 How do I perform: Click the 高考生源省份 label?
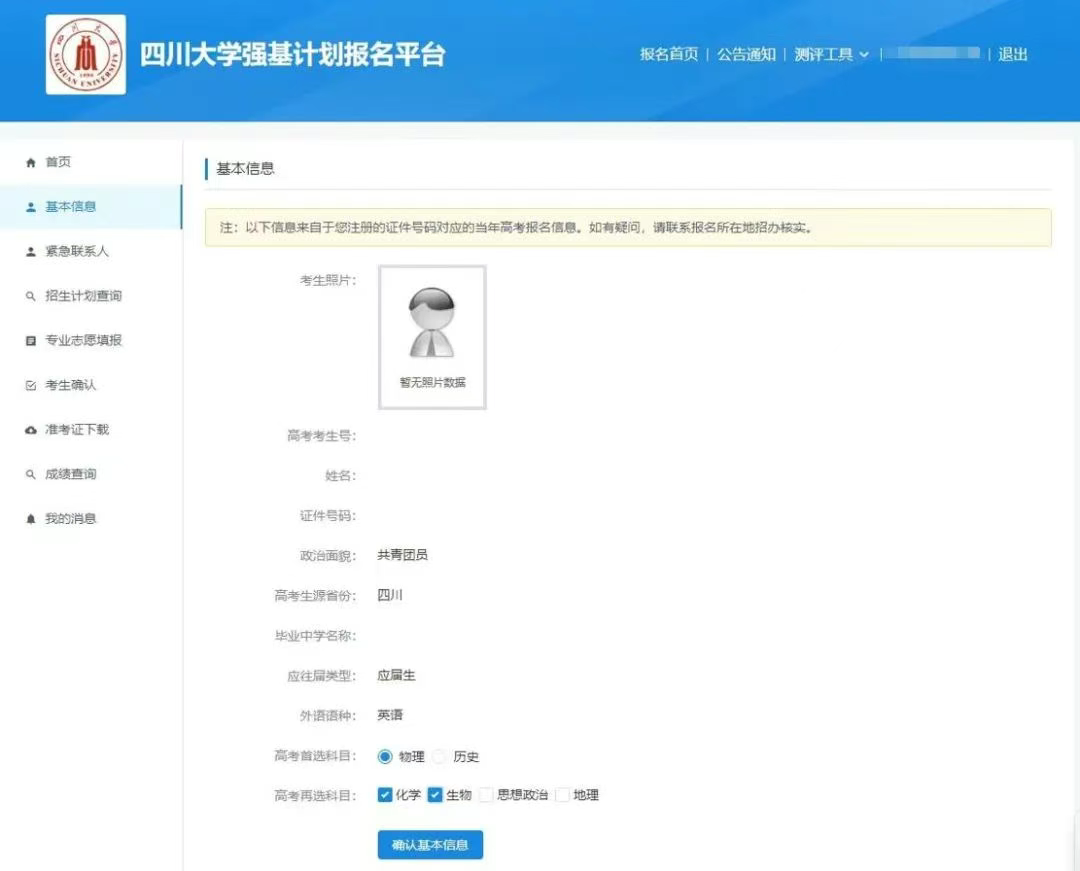click(x=315, y=596)
